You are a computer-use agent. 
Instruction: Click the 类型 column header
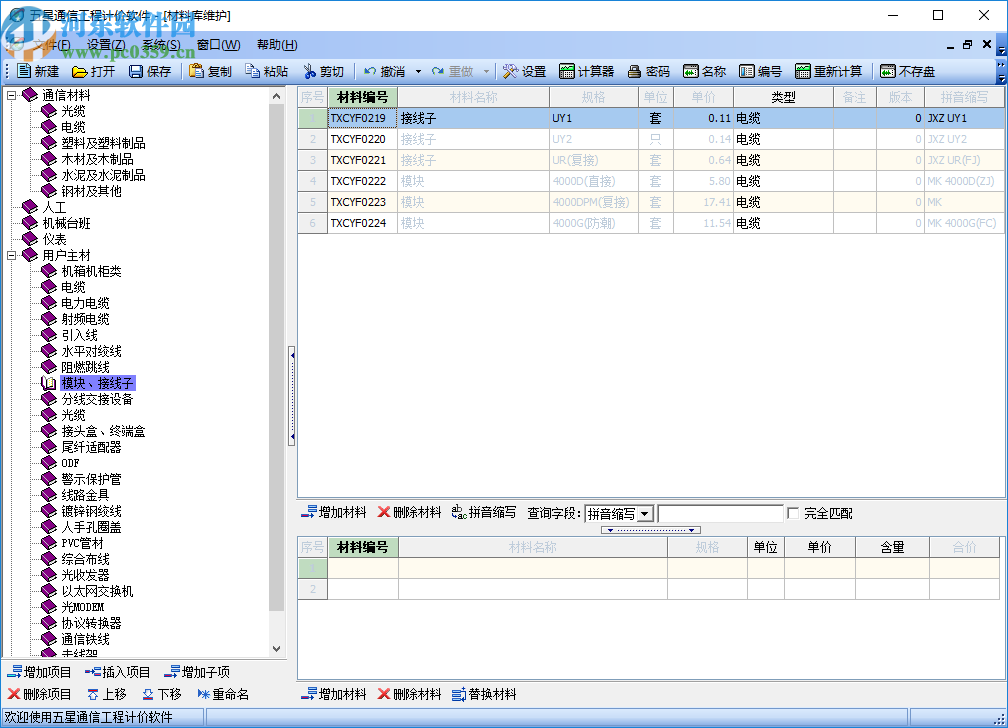783,97
